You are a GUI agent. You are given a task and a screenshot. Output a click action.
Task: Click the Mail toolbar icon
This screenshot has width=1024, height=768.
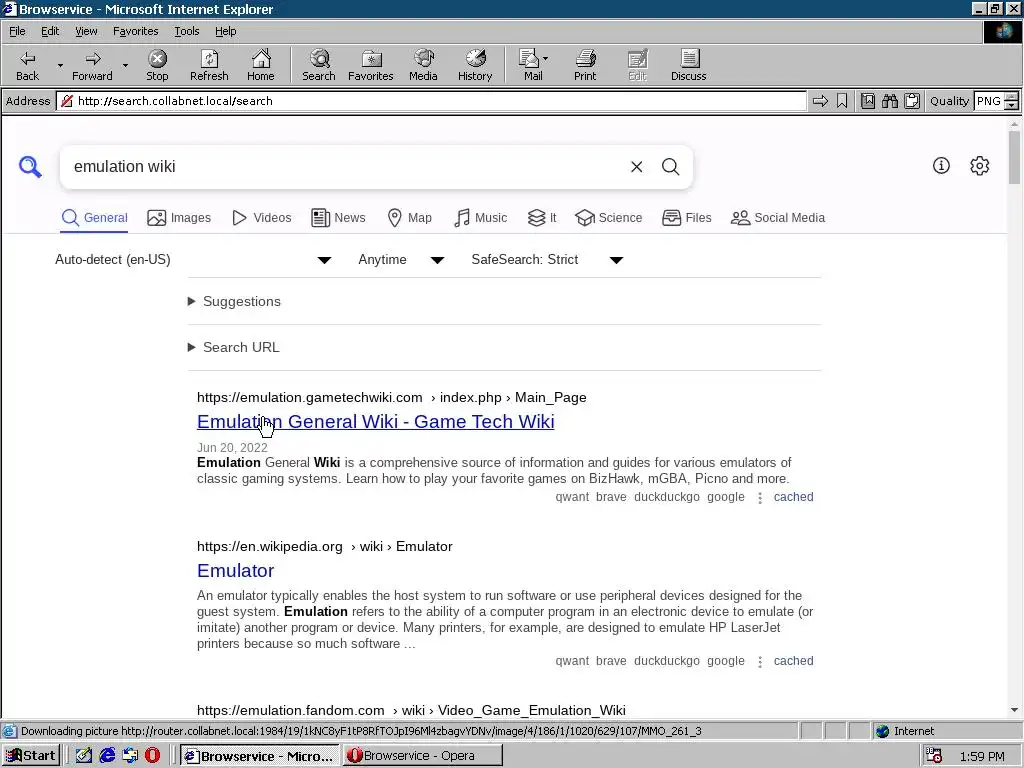coord(529,66)
